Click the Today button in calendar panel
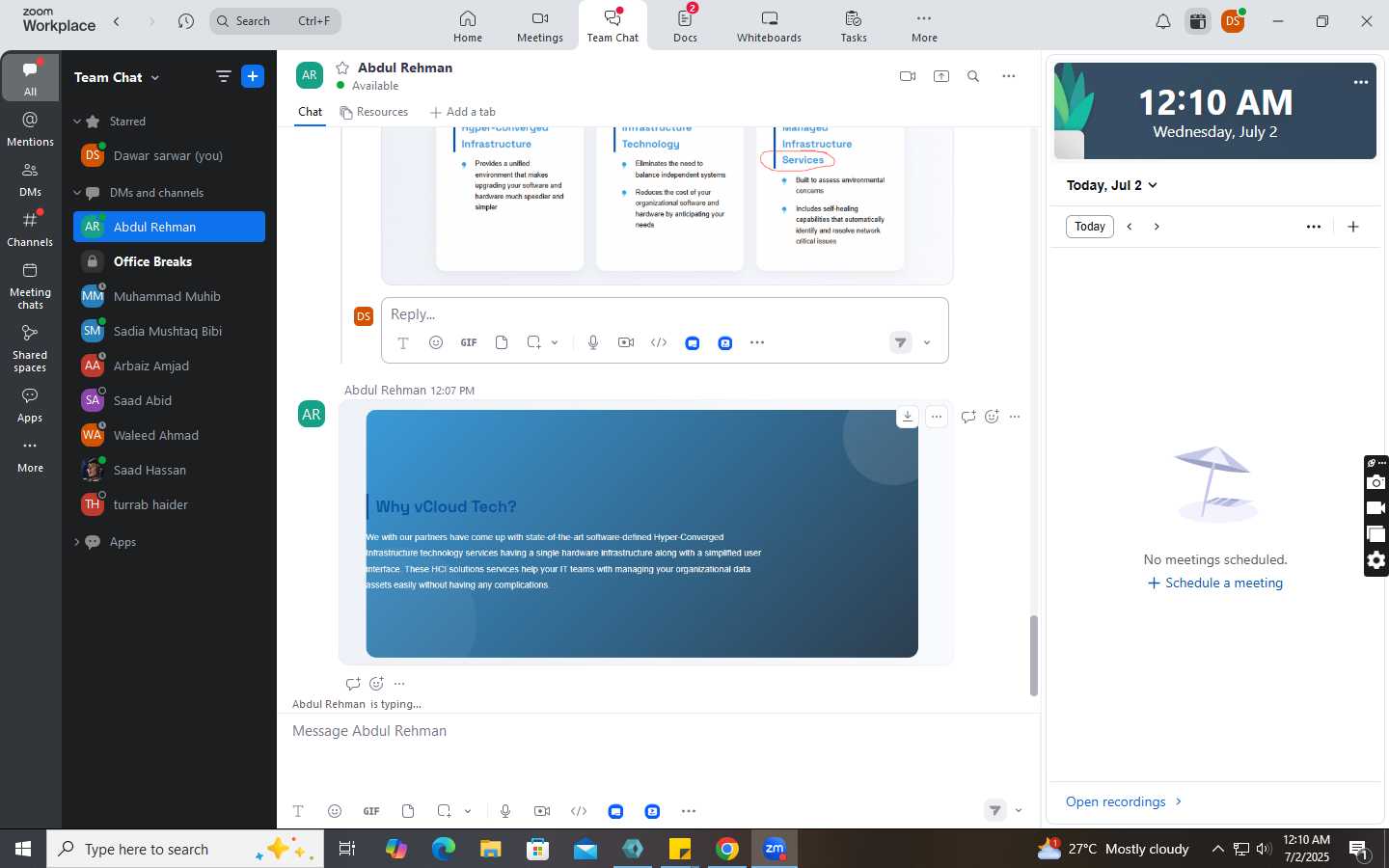 1090,227
